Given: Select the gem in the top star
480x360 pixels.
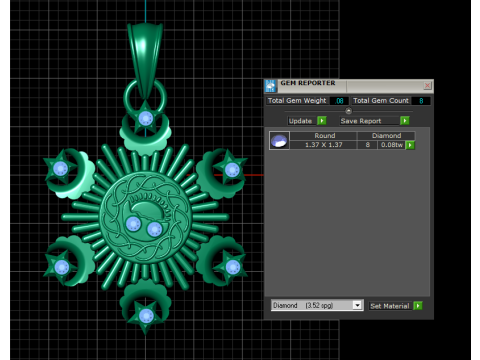Looking at the screenshot, I should [x=146, y=118].
